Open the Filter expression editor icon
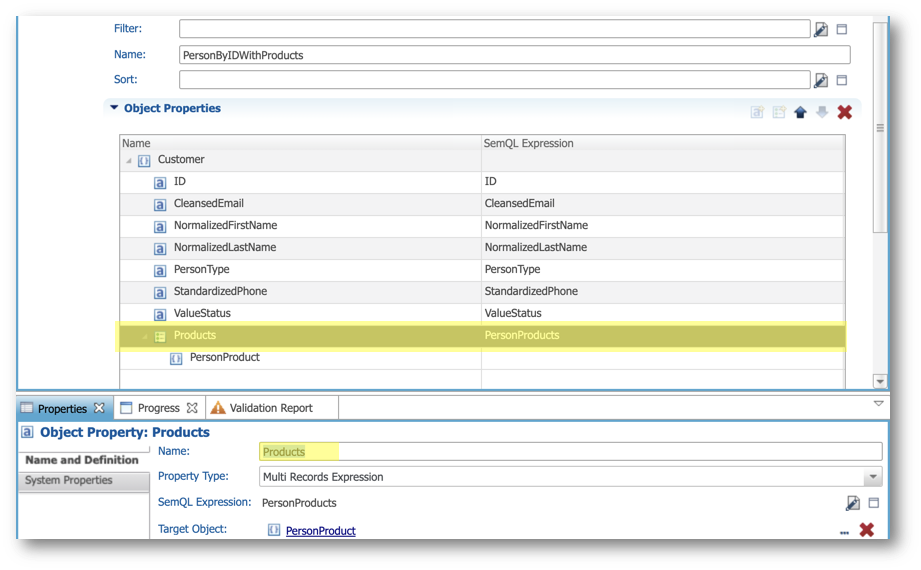Screen dimensions: 921x570 pyautogui.click(x=821, y=29)
